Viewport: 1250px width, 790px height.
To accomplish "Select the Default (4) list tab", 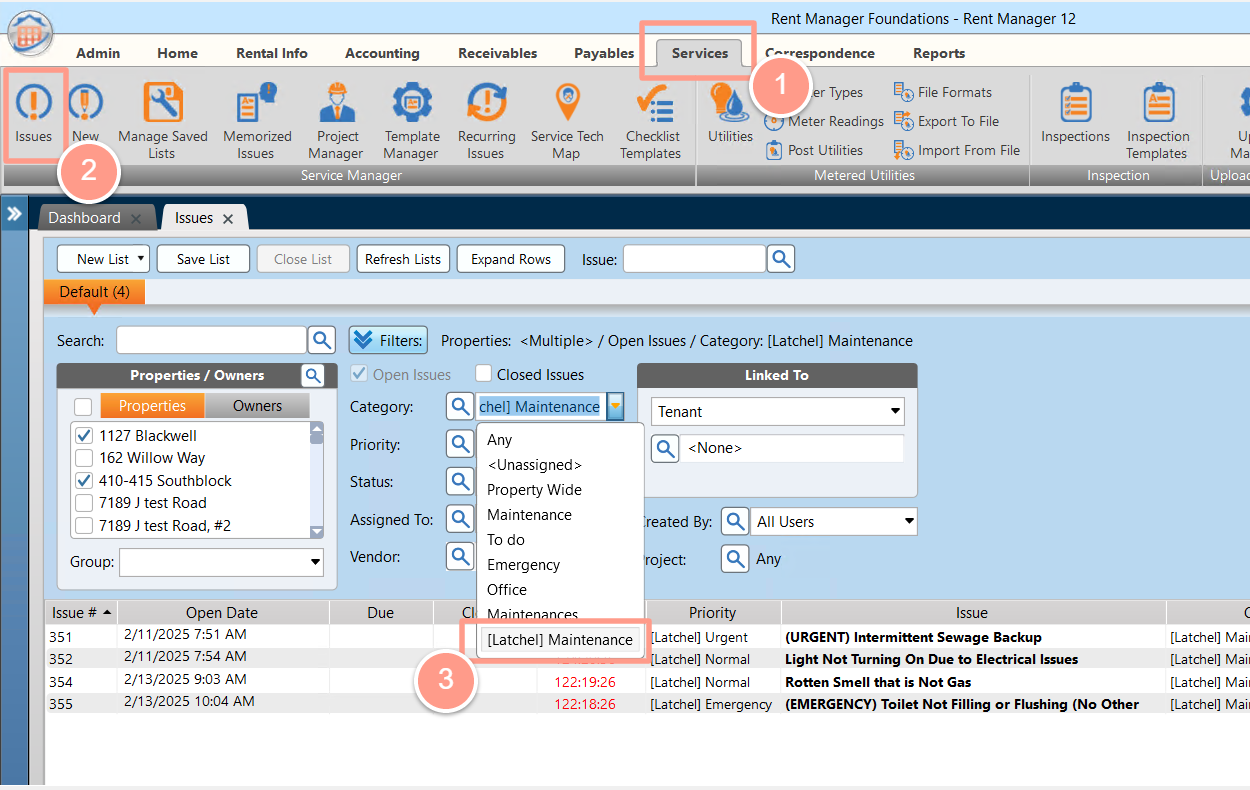I will click(94, 292).
